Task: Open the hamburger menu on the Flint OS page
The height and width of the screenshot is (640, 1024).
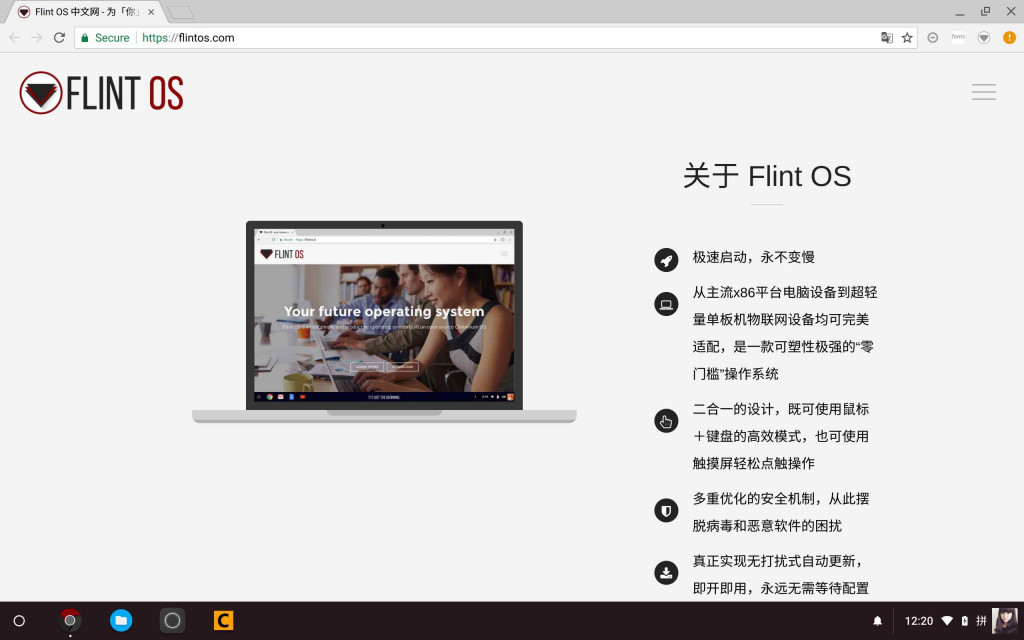Action: click(x=984, y=91)
